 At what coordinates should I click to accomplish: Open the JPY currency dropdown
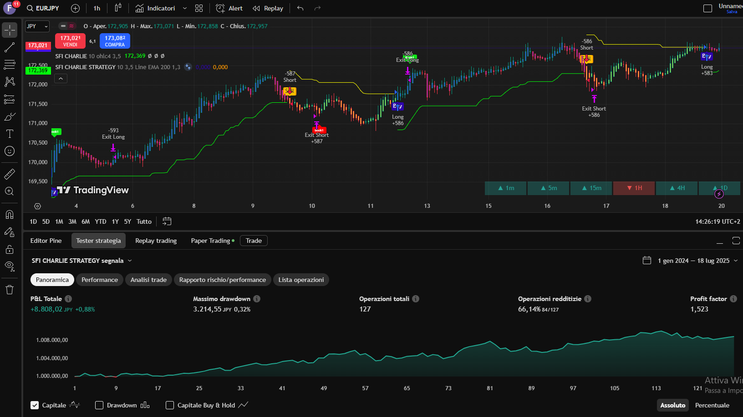37,27
